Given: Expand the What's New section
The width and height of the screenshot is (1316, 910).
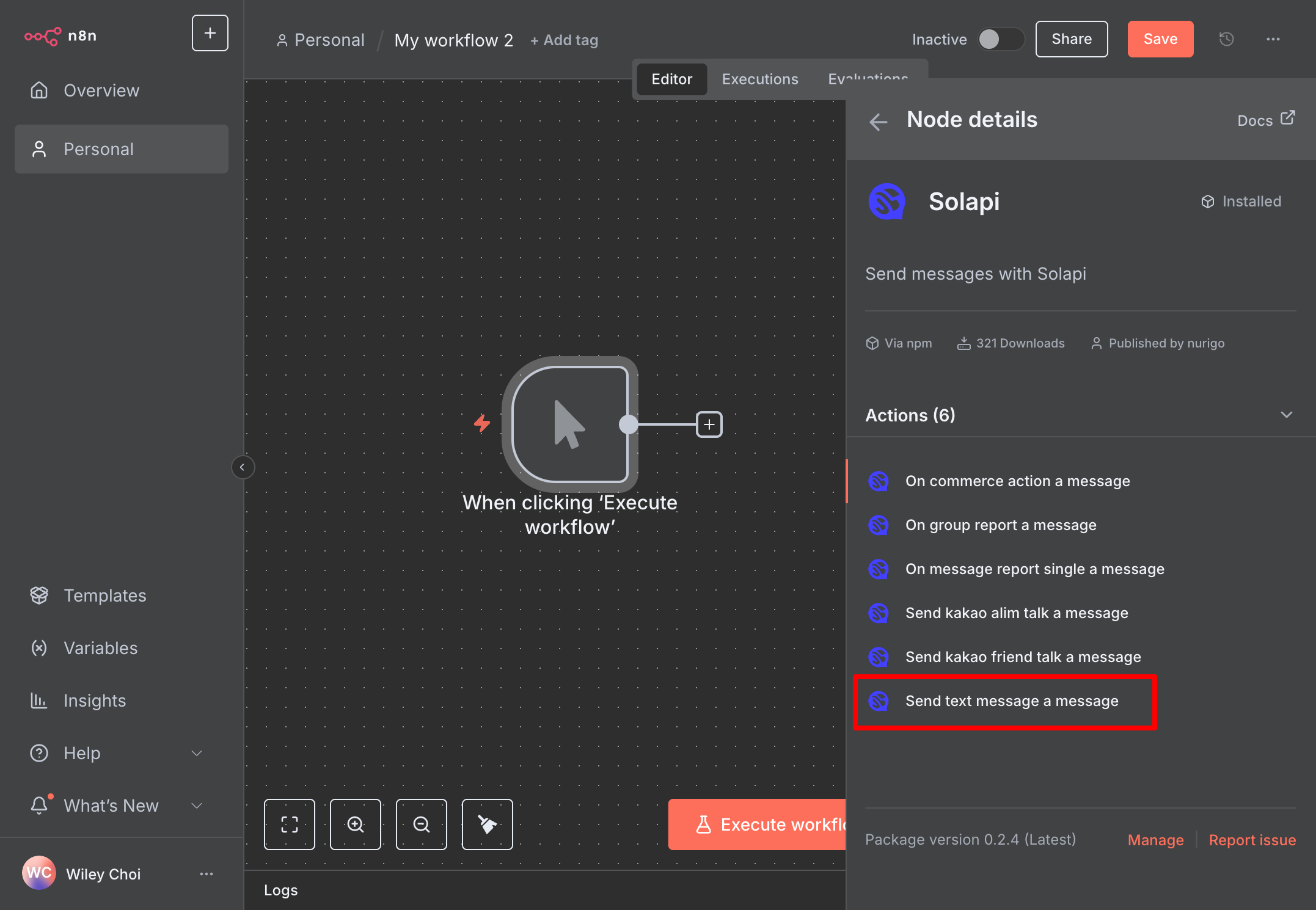Looking at the screenshot, I should click(x=122, y=806).
